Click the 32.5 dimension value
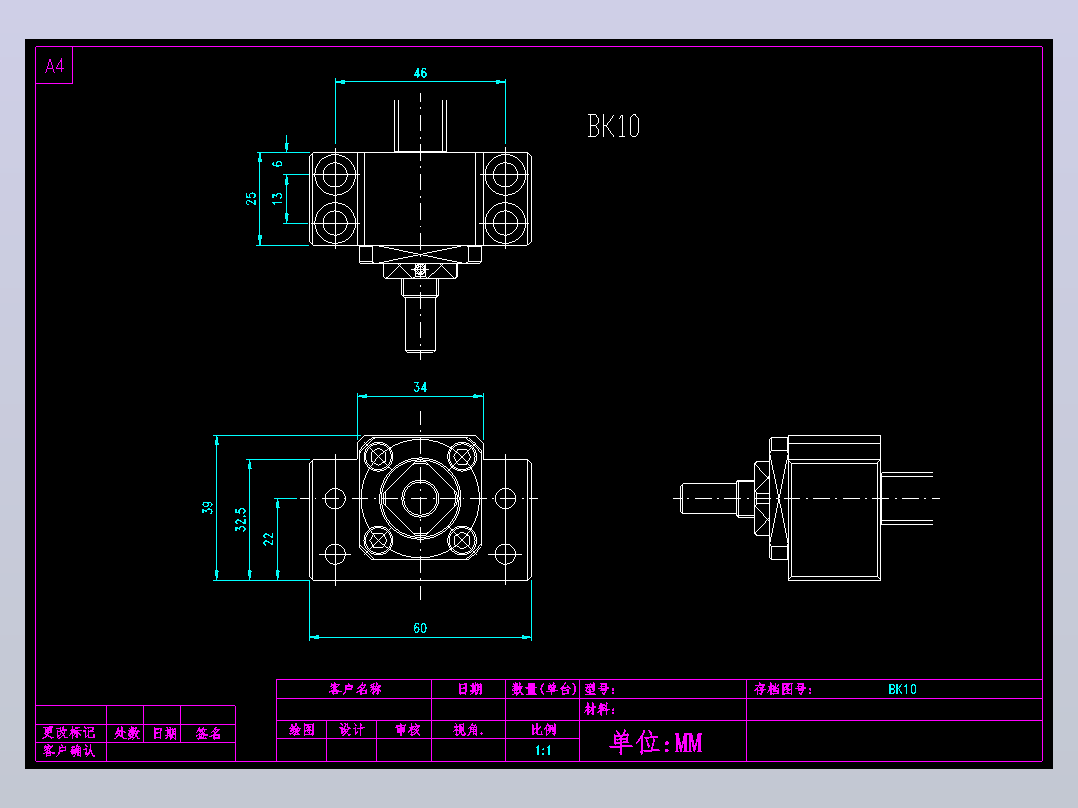Image resolution: width=1078 pixels, height=808 pixels. 240,519
